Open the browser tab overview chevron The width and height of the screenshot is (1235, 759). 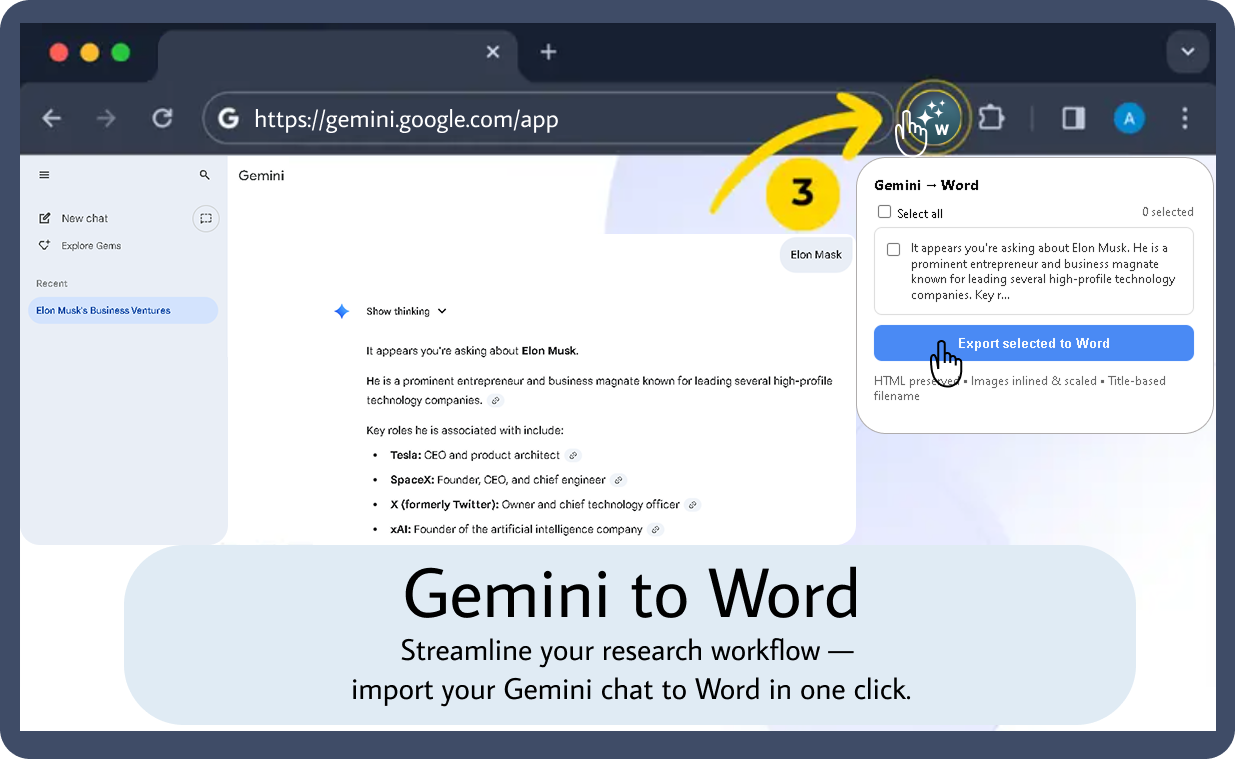1187,51
